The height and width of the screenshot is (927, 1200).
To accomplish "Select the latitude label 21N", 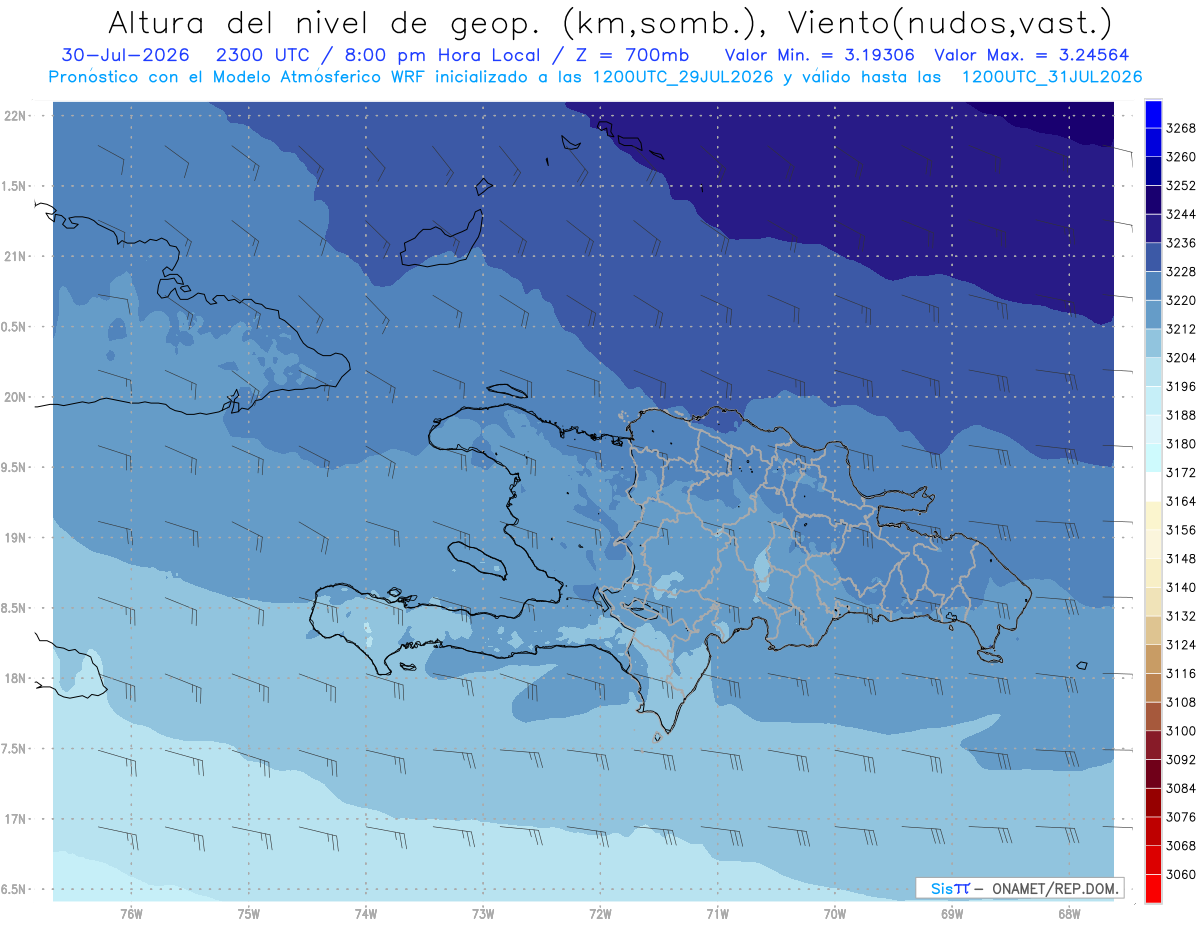I will (x=16, y=256).
